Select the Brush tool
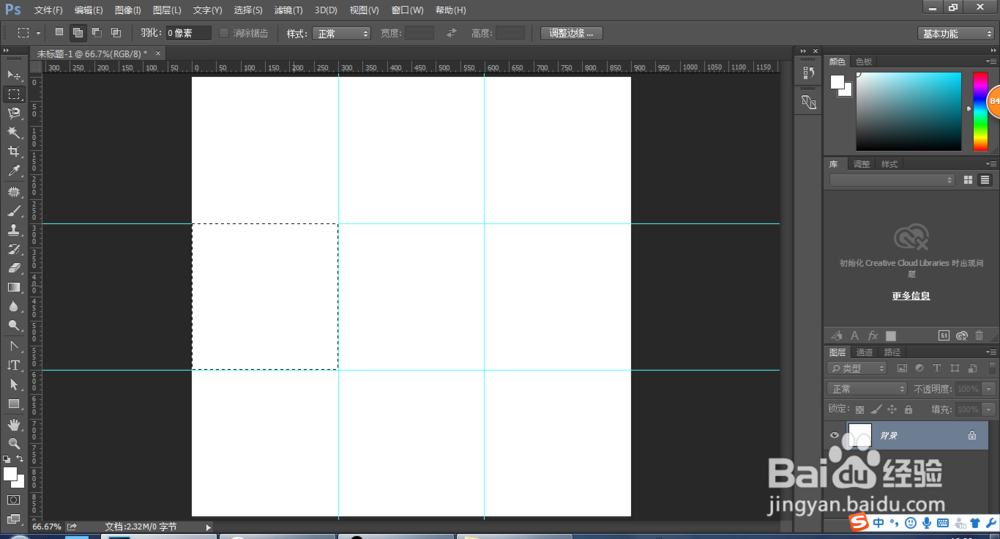 (x=13, y=211)
